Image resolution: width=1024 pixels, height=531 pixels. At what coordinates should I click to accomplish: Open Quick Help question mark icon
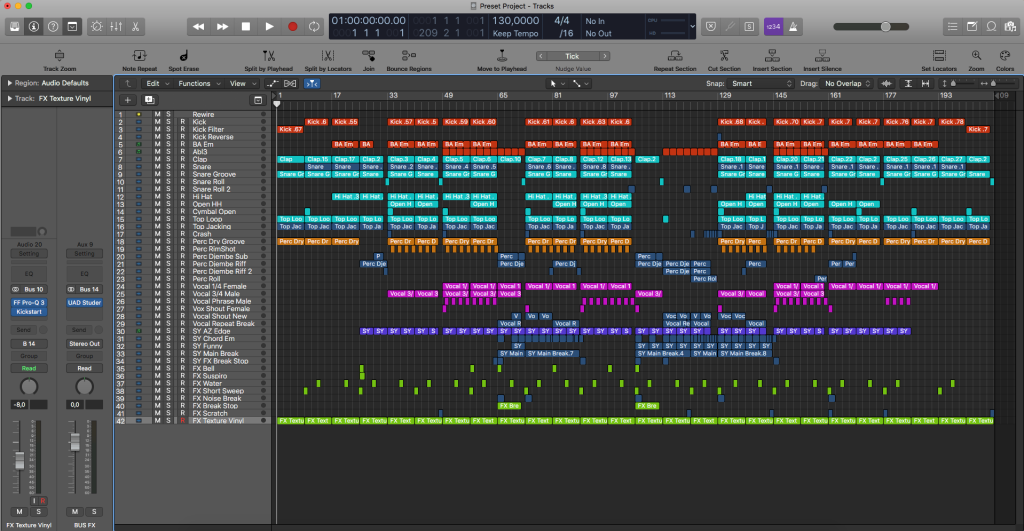pos(53,27)
